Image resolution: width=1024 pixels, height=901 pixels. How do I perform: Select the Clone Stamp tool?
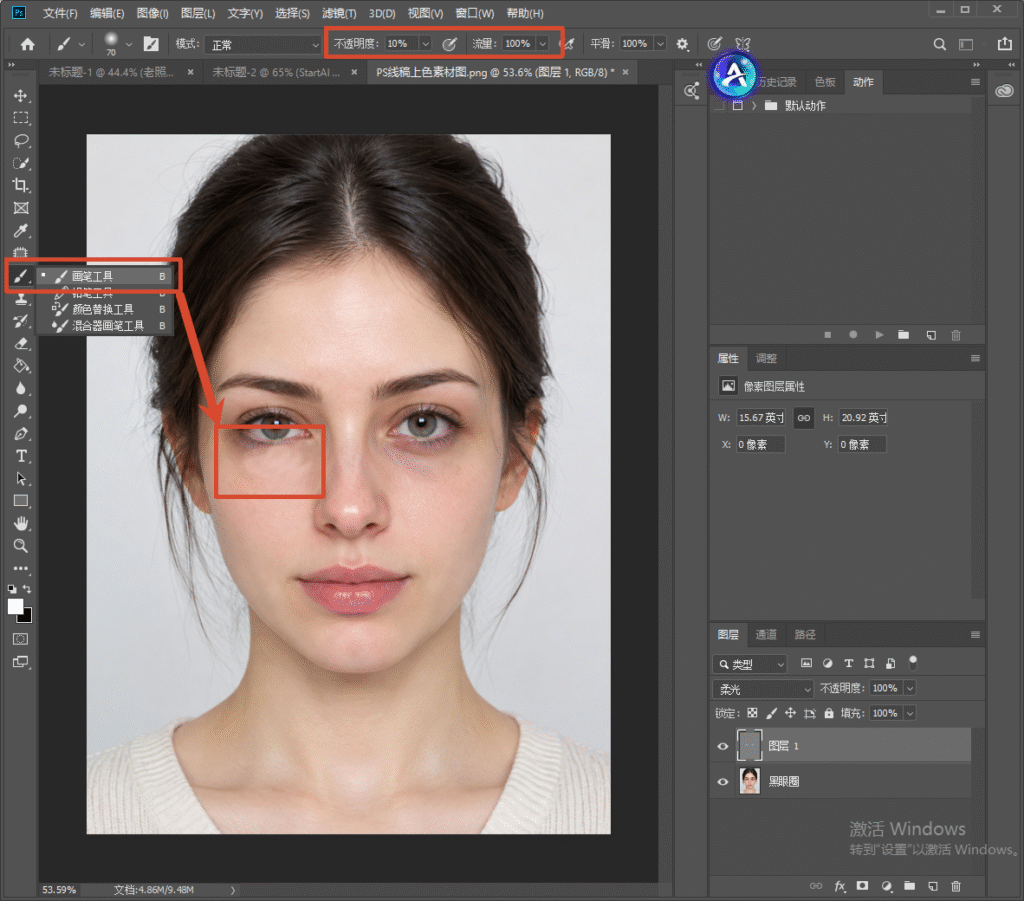(21, 300)
